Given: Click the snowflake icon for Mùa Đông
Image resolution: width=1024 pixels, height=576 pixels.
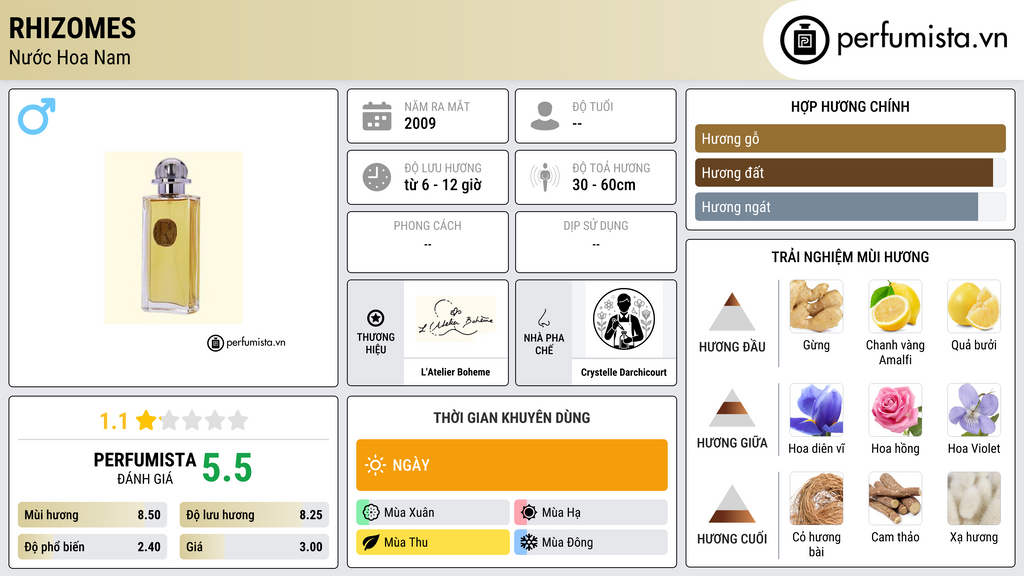Looking at the screenshot, I should 529,542.
